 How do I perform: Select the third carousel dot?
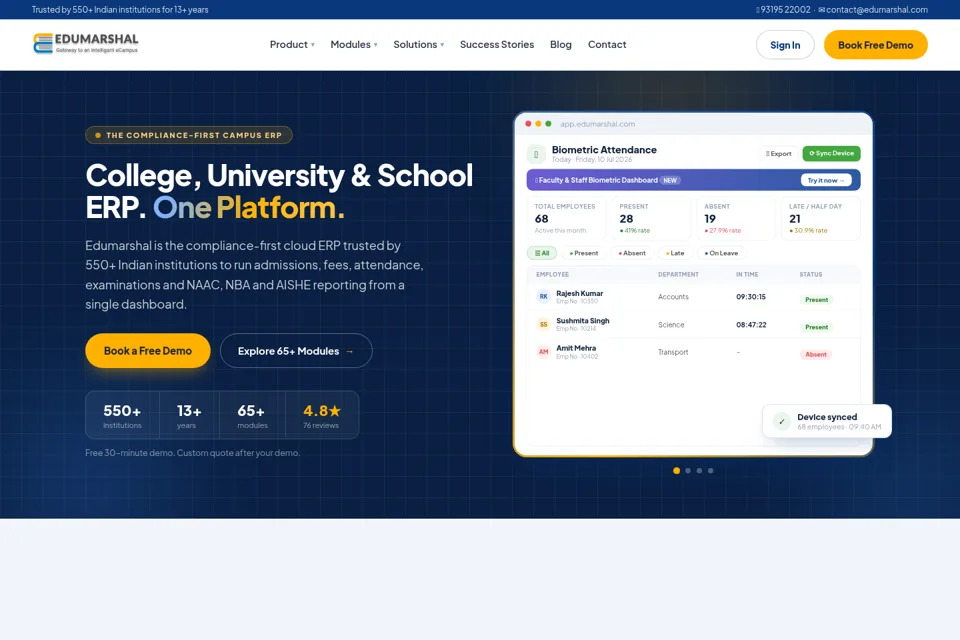(699, 470)
